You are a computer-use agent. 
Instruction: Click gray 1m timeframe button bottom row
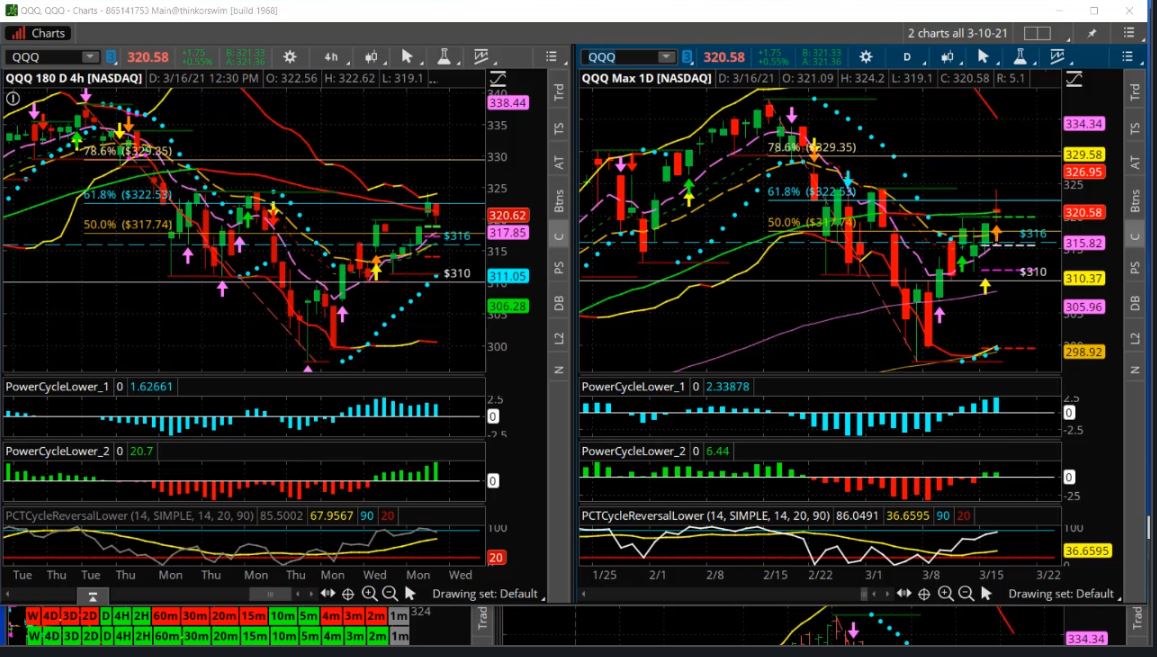[398, 636]
